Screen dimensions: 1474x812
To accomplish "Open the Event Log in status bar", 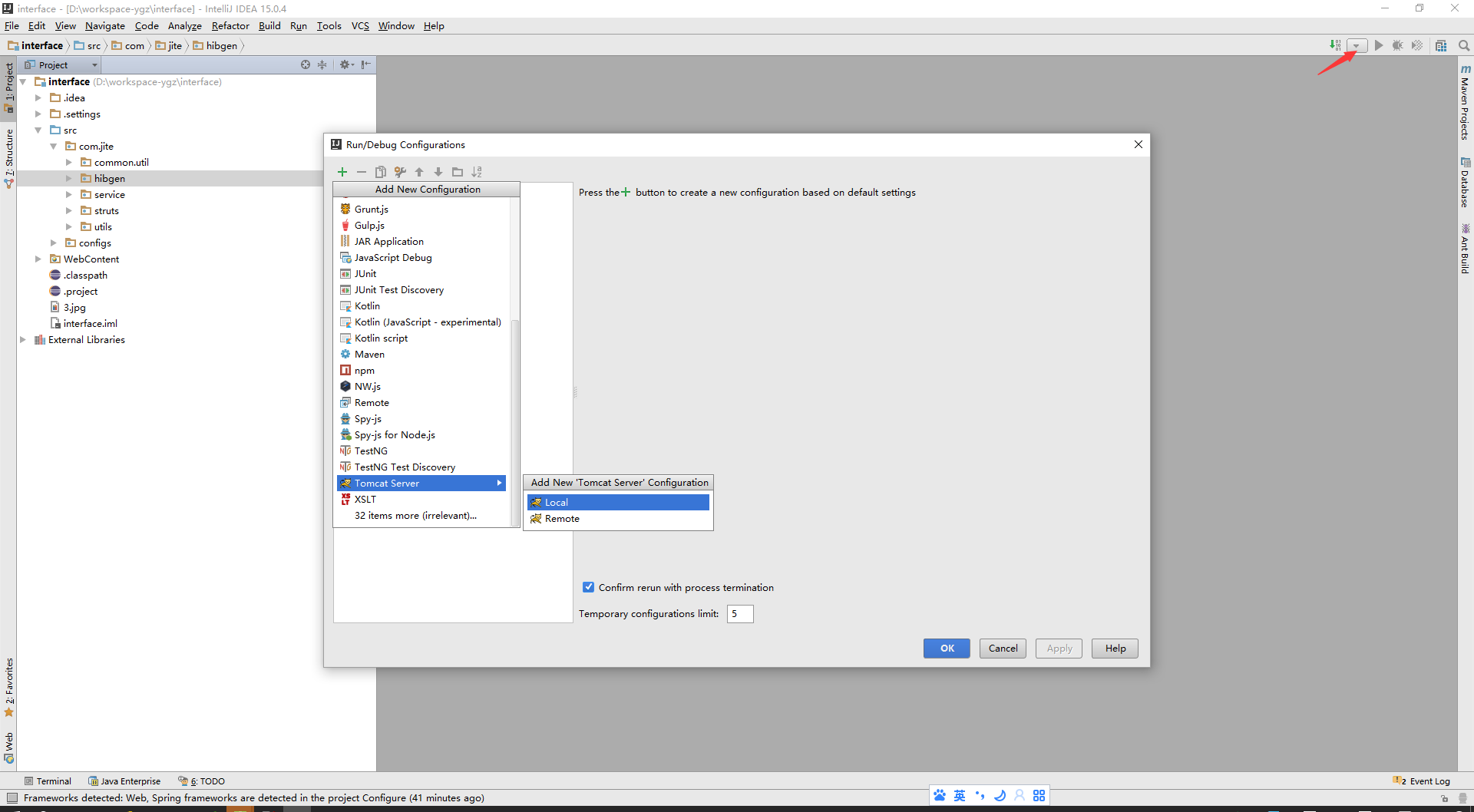I will [1422, 781].
